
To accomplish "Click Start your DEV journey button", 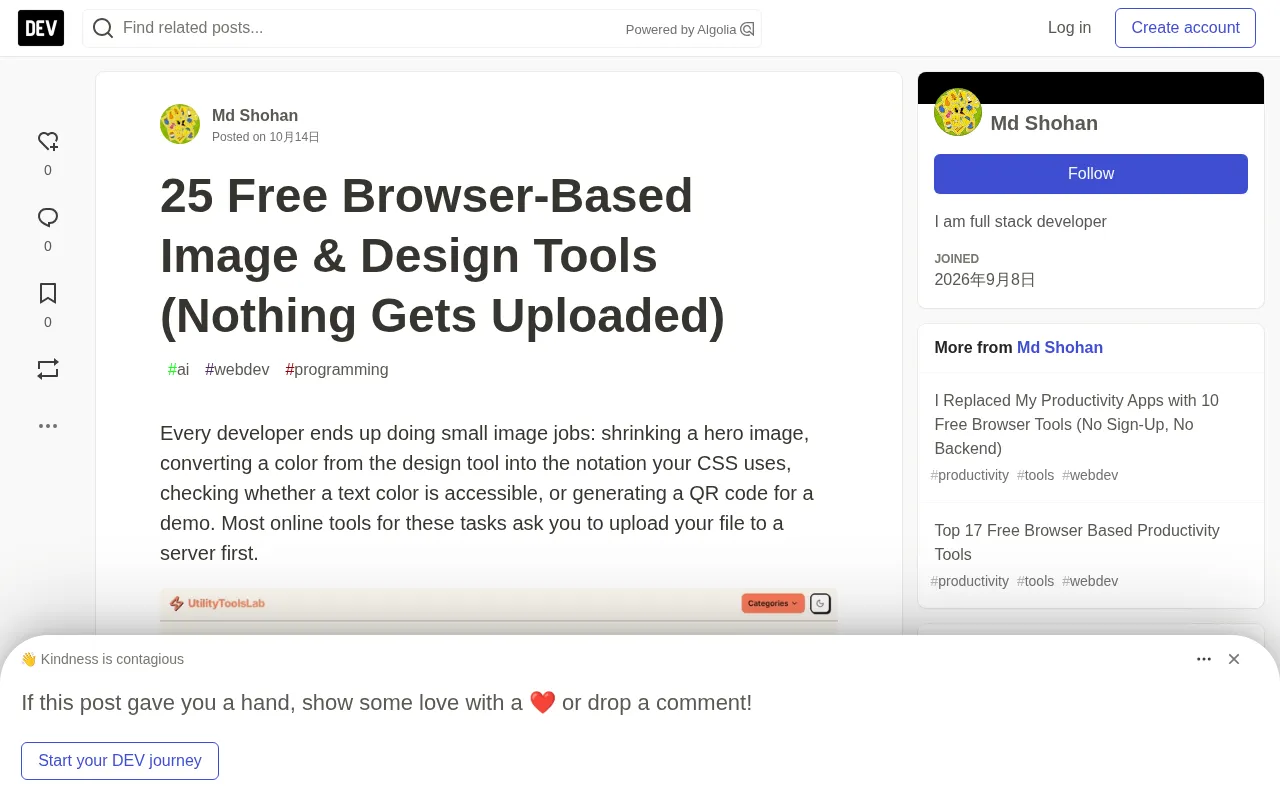I will pyautogui.click(x=120, y=761).
